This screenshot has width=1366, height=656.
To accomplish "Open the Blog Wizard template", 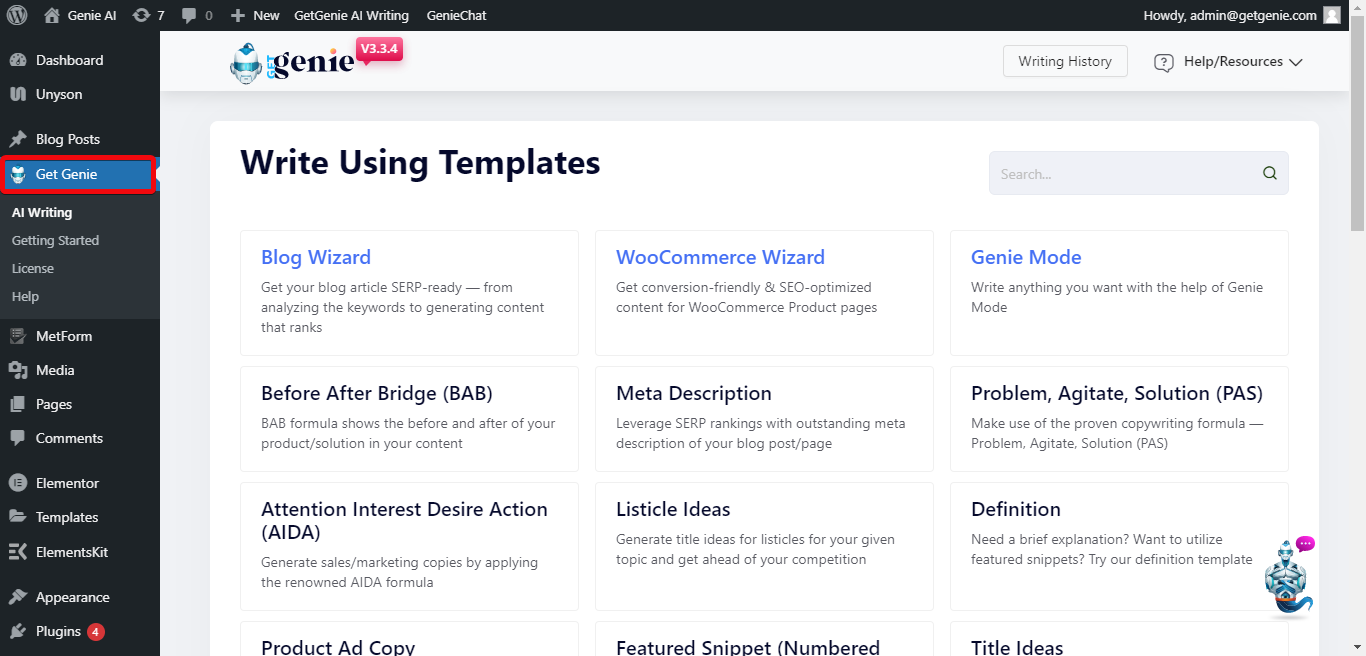I will pyautogui.click(x=409, y=293).
